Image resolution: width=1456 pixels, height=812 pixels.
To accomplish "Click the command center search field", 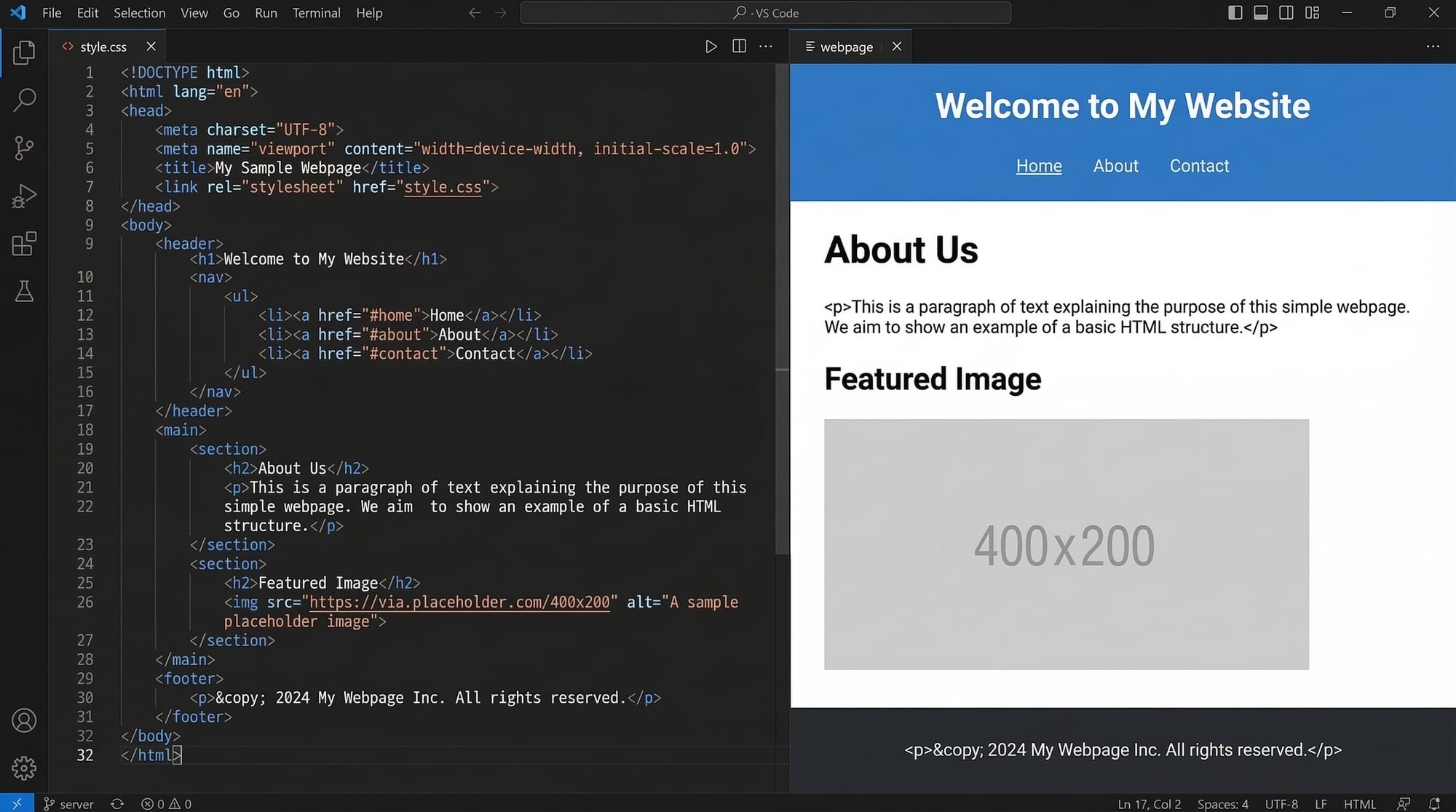I will coord(765,13).
